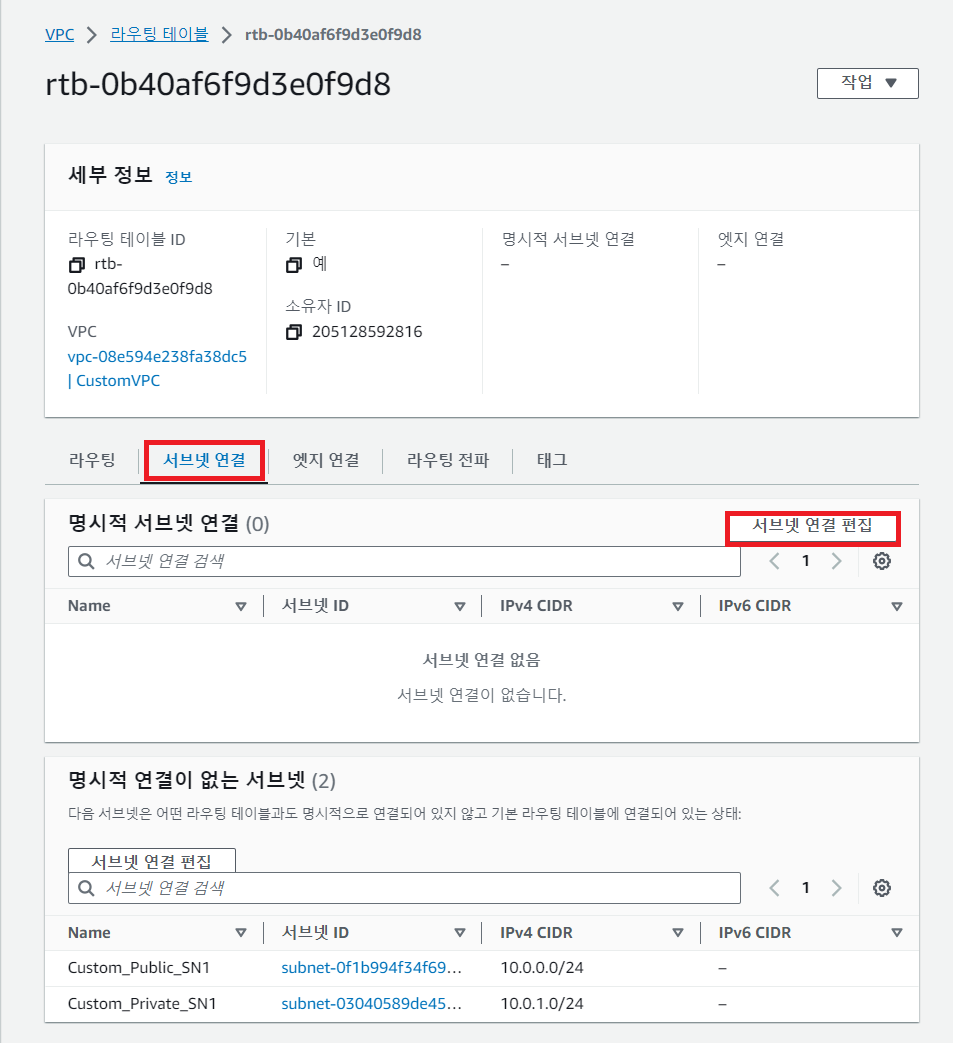Click page number 1 in lower table pagination
This screenshot has width=953, height=1043.
pos(805,887)
